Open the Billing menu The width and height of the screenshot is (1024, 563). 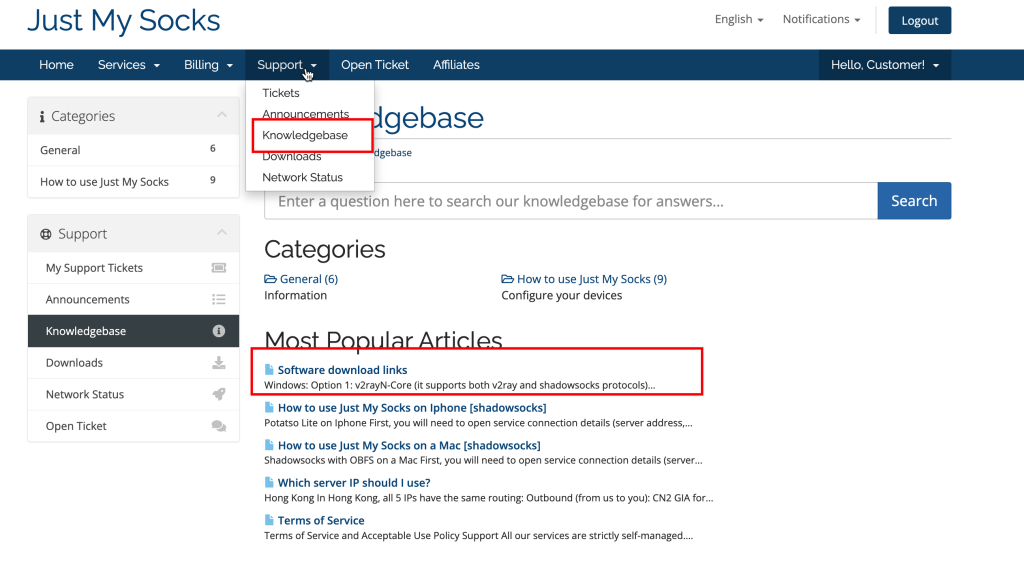[x=208, y=65]
